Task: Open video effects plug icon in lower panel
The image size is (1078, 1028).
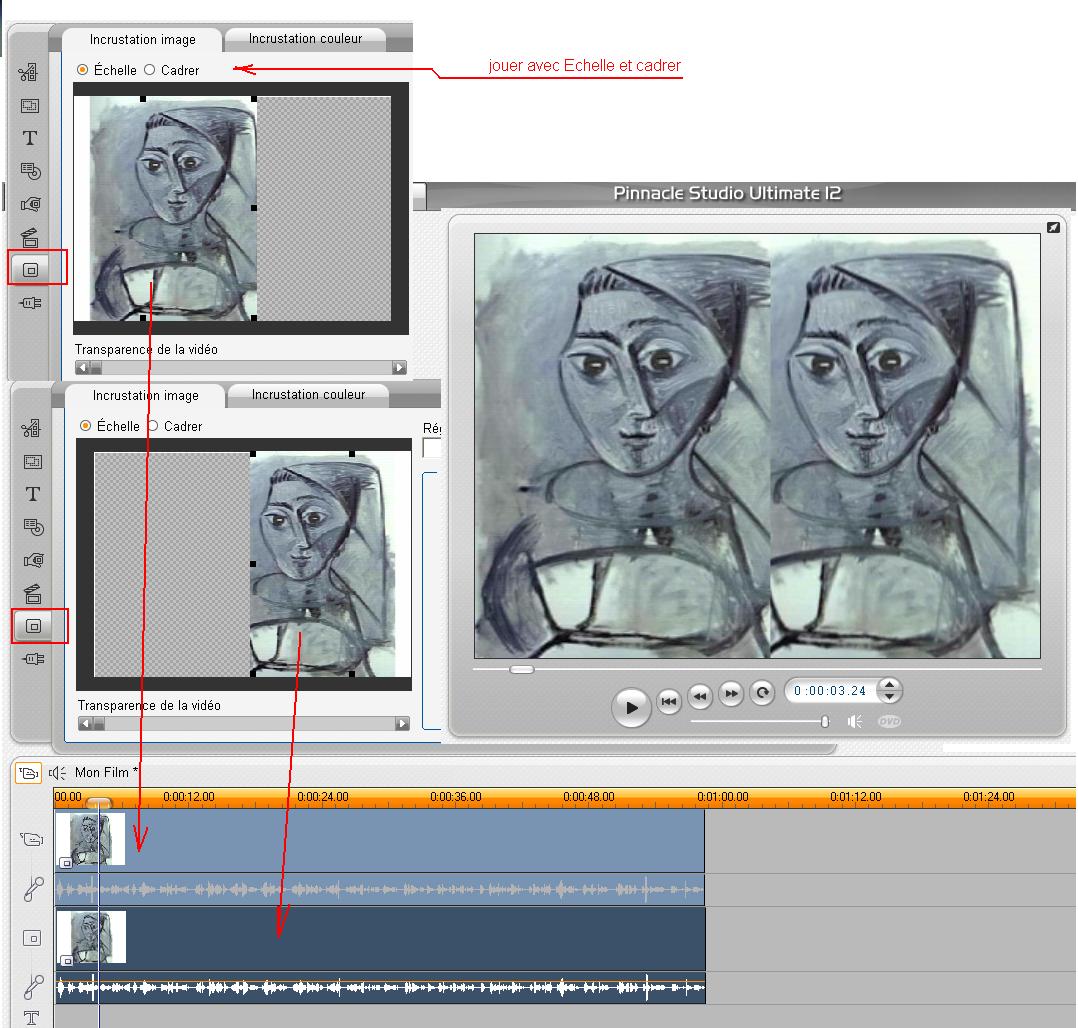Action: (33, 659)
